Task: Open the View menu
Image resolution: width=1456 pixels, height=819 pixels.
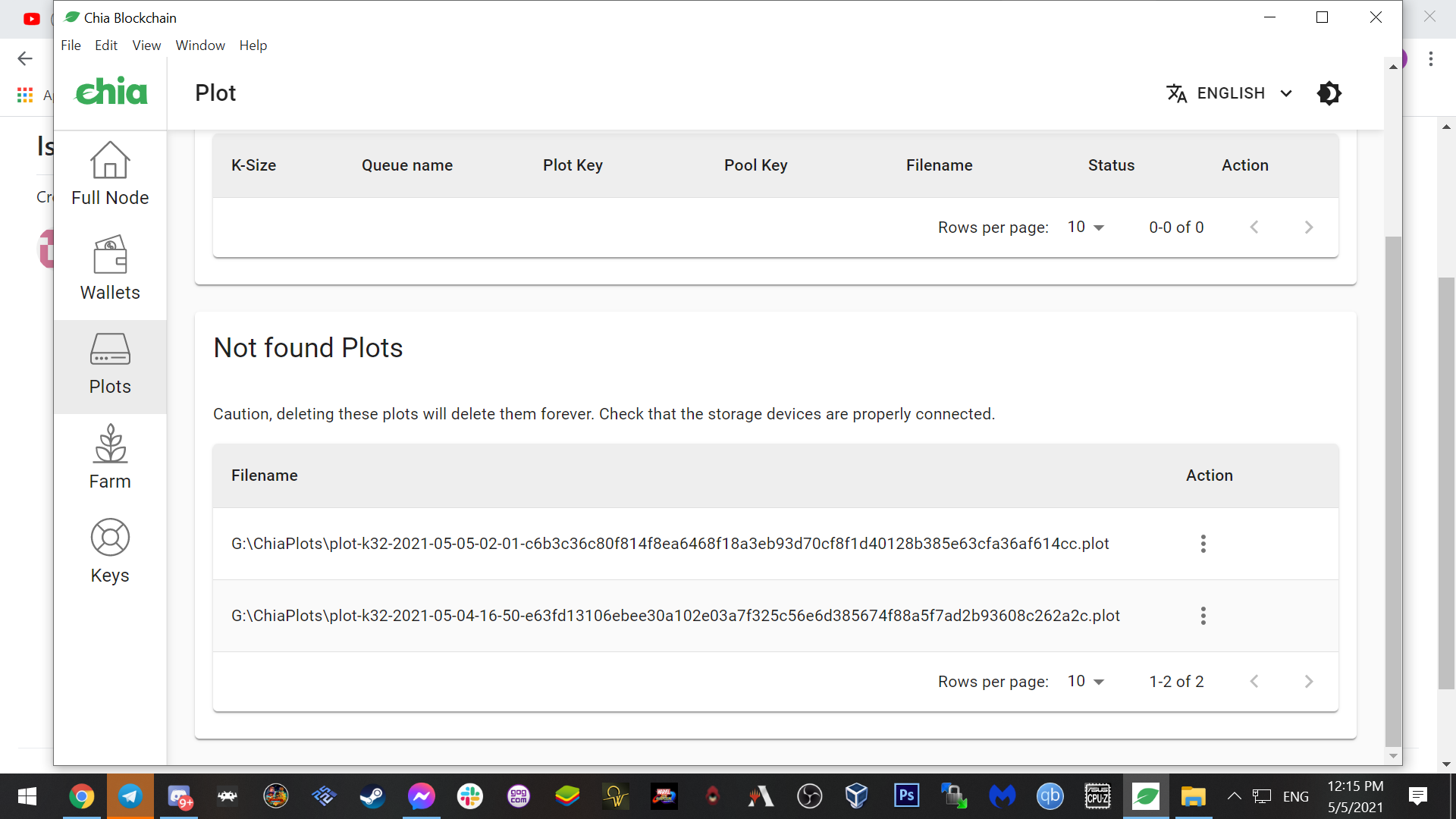Action: pos(146,45)
